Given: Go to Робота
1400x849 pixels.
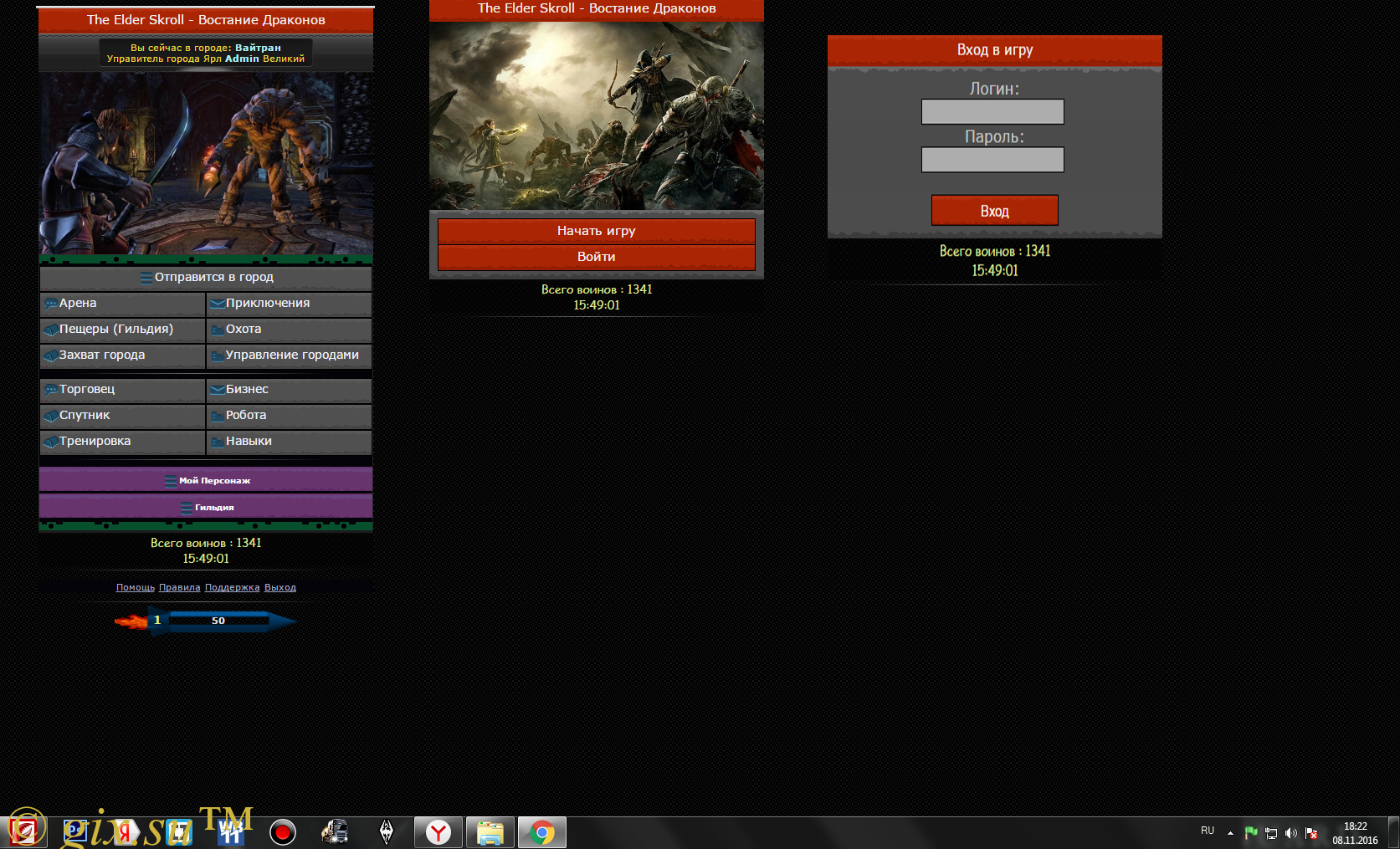Looking at the screenshot, I should pyautogui.click(x=289, y=416).
